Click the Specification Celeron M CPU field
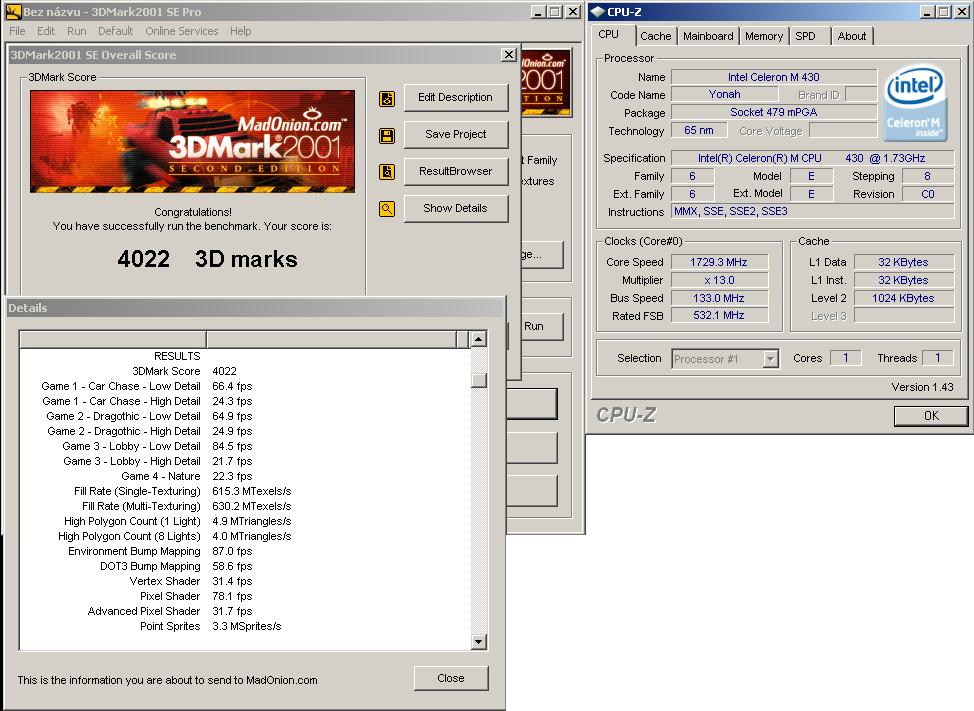 [812, 158]
